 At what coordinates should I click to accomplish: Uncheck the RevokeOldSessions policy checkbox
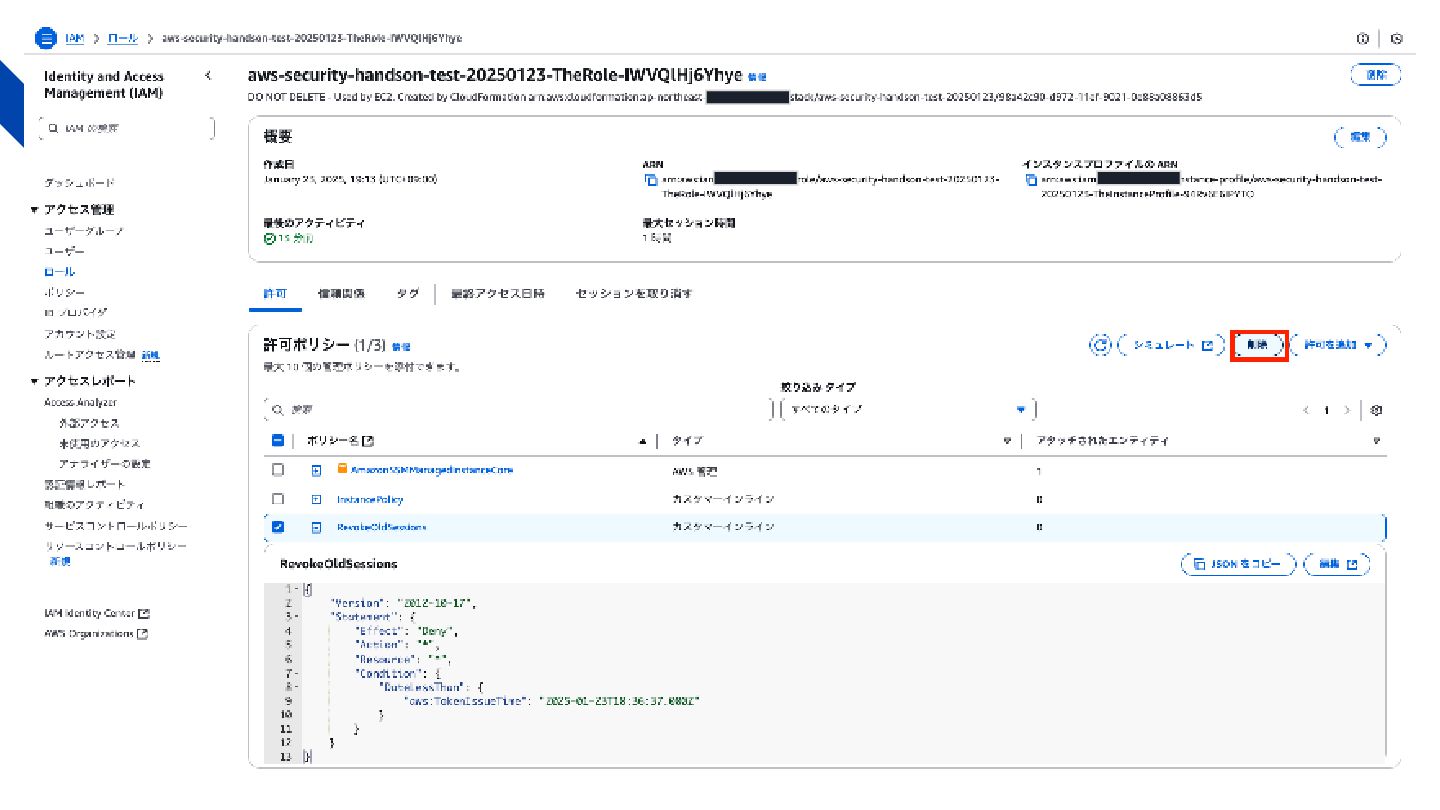click(278, 527)
